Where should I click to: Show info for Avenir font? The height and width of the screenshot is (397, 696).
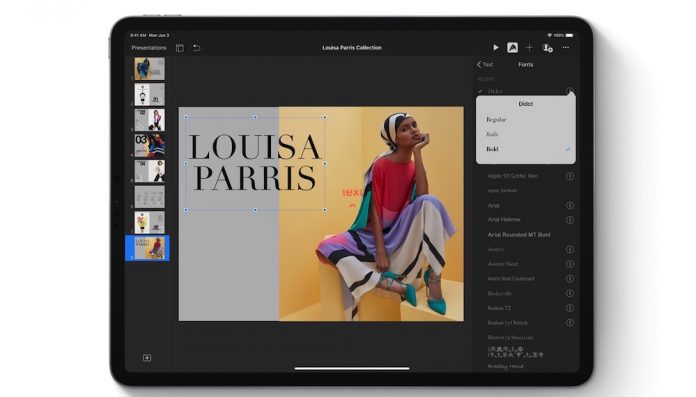coord(570,250)
